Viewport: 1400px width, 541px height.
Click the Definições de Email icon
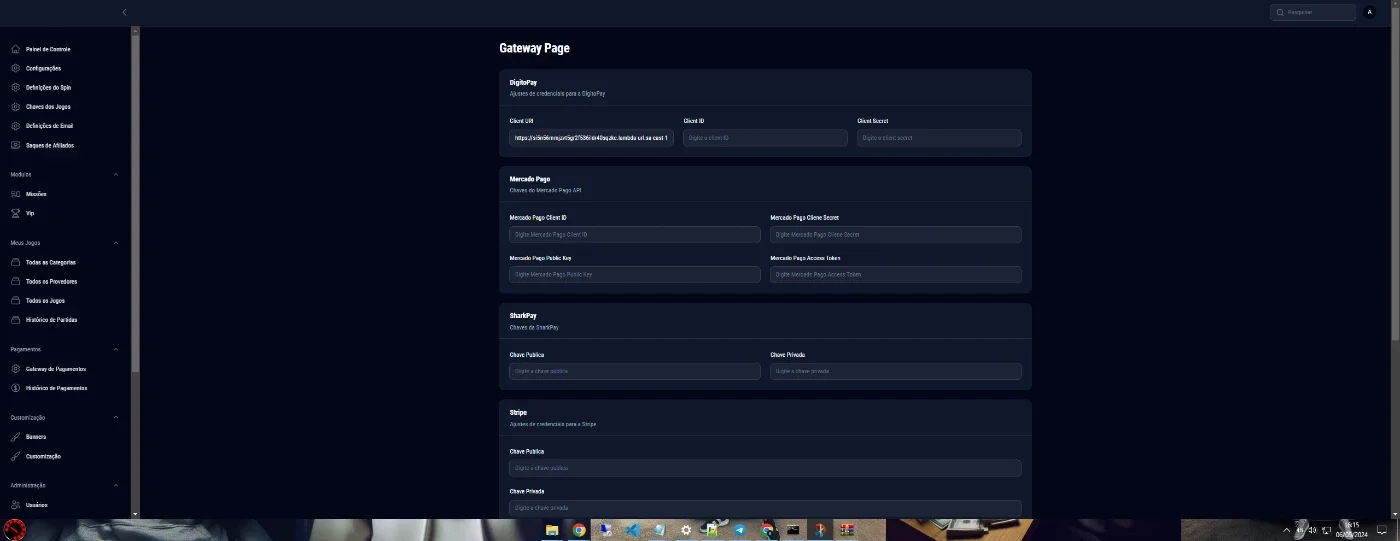pyautogui.click(x=16, y=126)
